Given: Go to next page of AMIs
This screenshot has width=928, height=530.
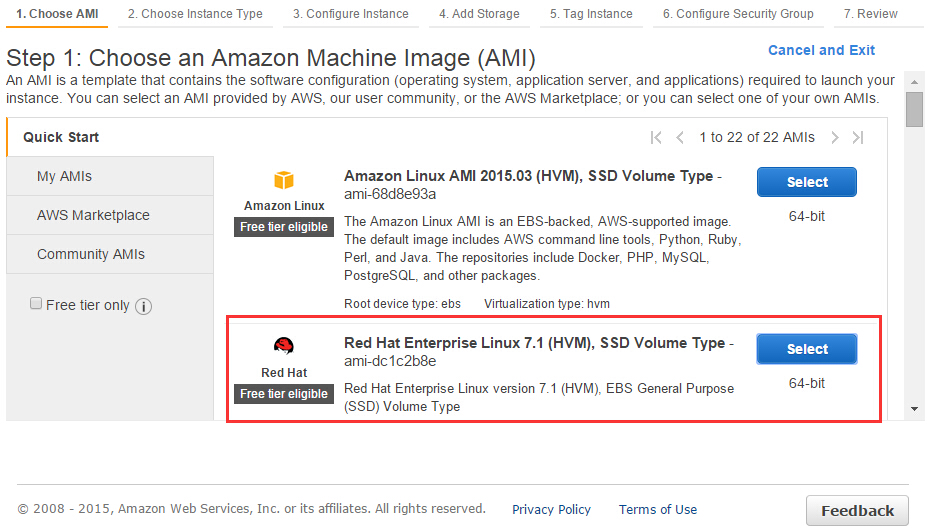Looking at the screenshot, I should (834, 138).
